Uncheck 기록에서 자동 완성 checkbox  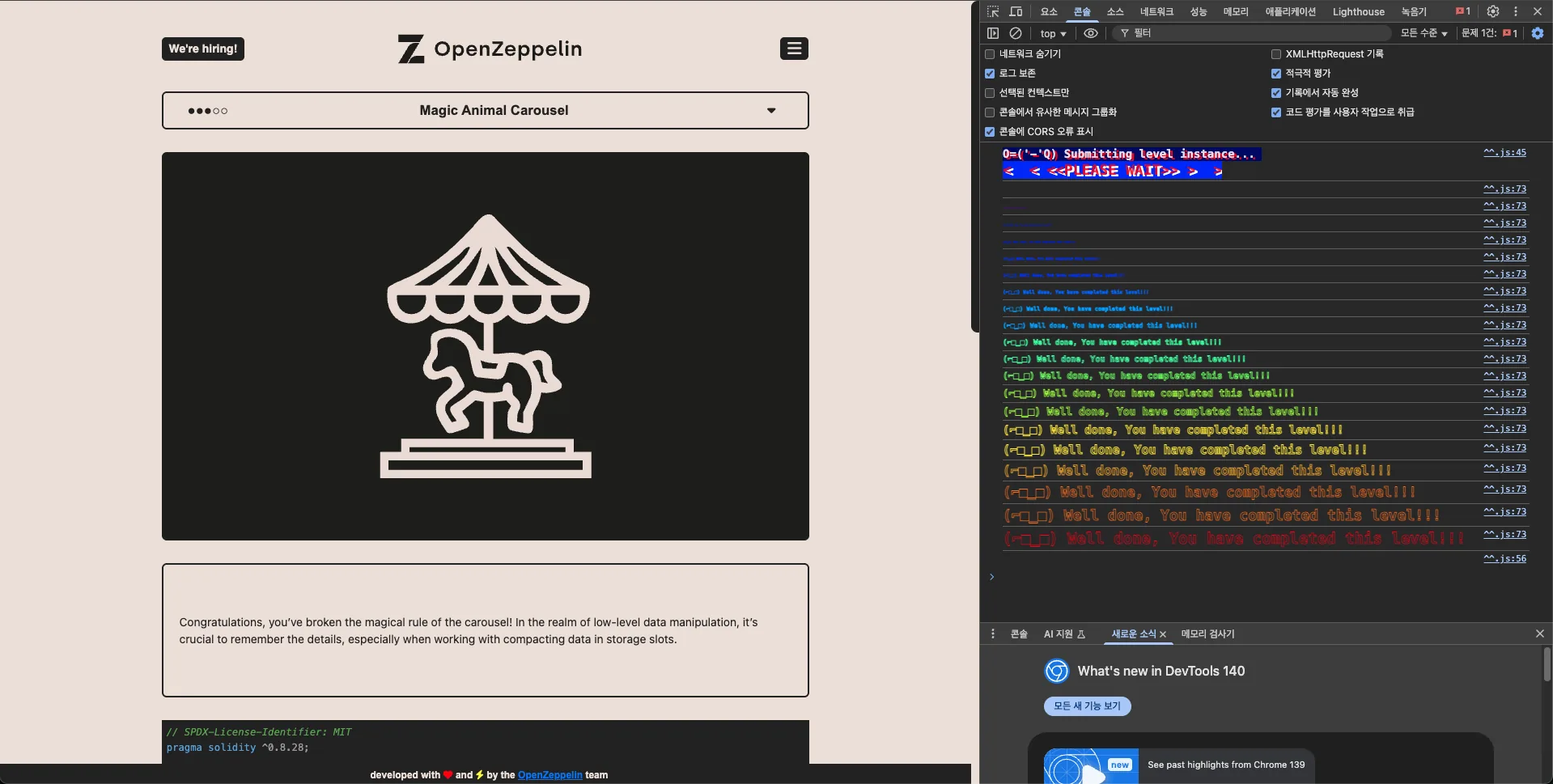pyautogui.click(x=1276, y=93)
